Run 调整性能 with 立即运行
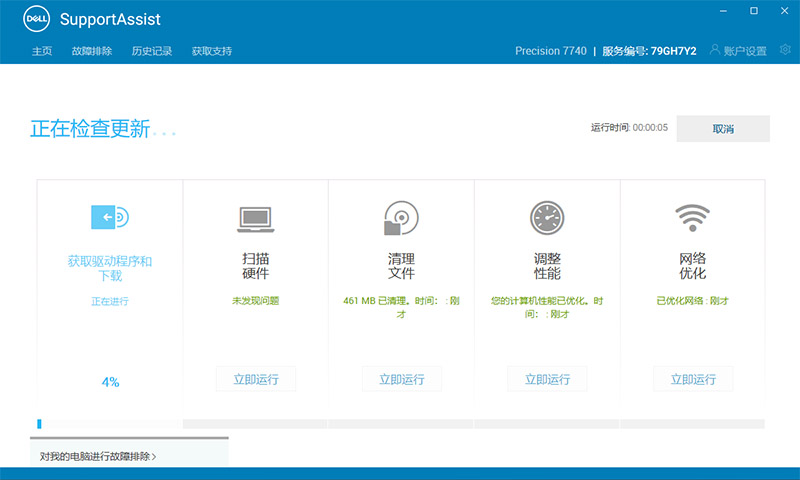 pos(547,379)
